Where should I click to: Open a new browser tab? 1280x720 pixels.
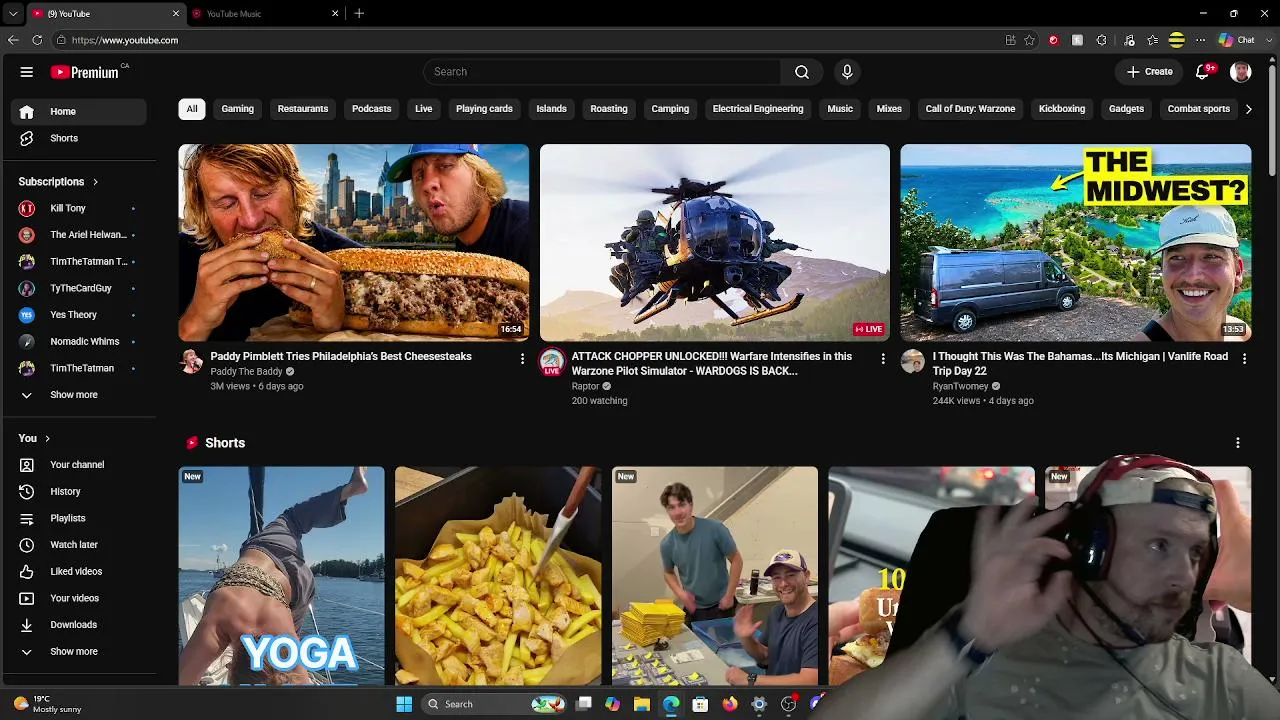pyautogui.click(x=359, y=14)
